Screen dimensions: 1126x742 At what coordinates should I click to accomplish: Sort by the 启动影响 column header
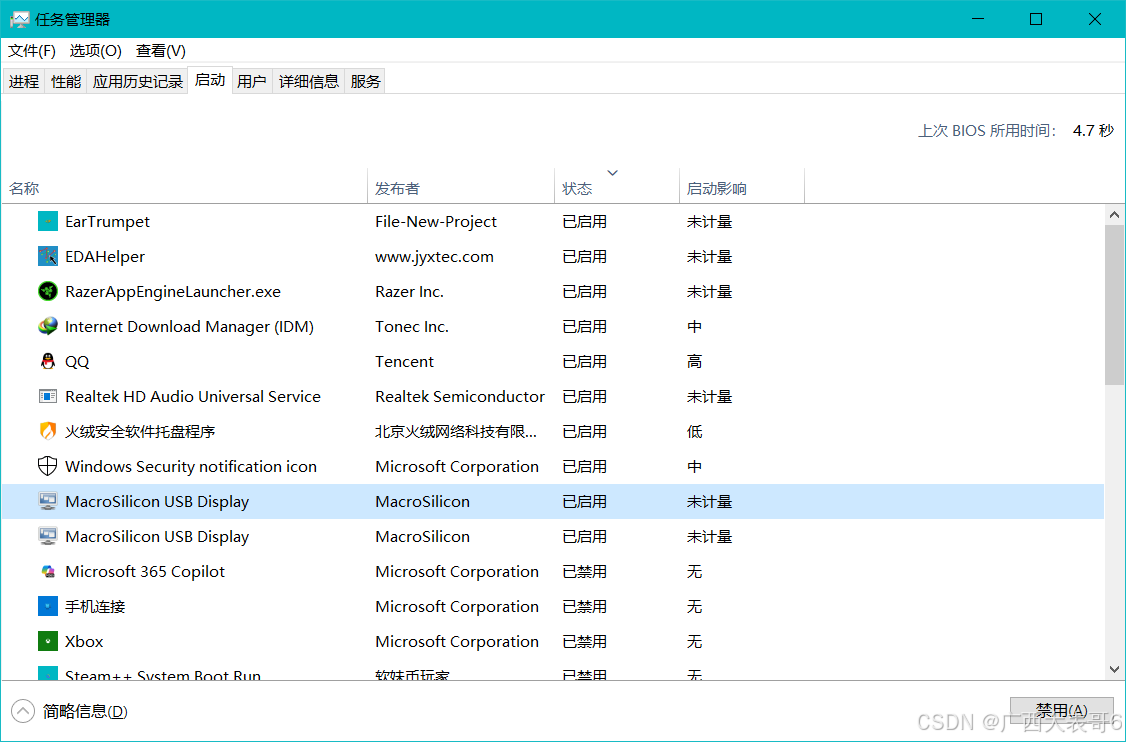tap(742, 188)
